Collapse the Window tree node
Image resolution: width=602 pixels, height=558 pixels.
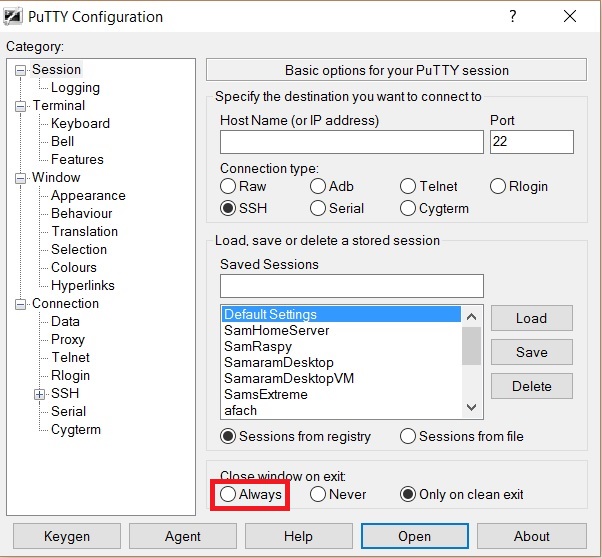[20, 179]
